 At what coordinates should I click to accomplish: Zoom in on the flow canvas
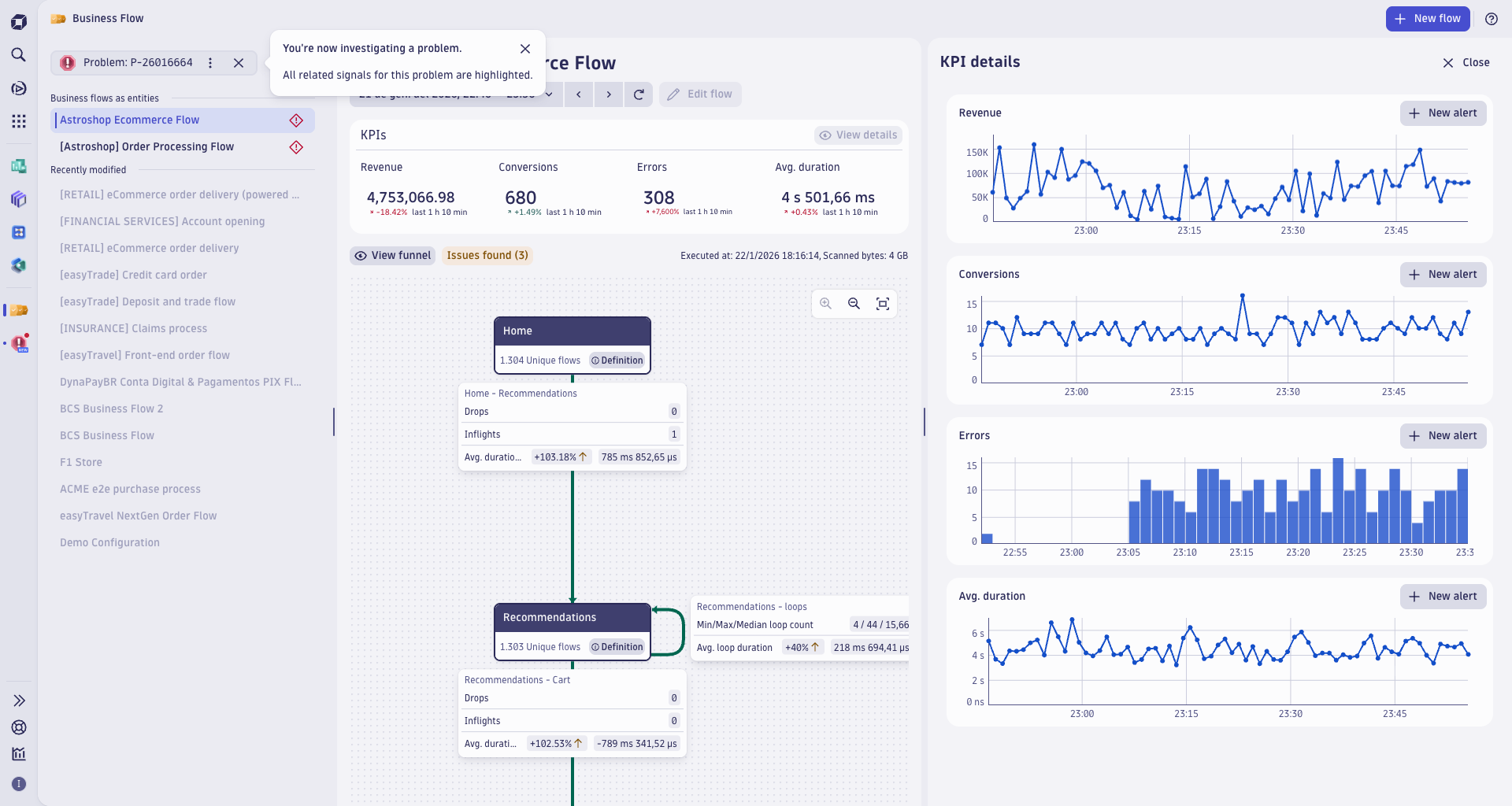[825, 304]
